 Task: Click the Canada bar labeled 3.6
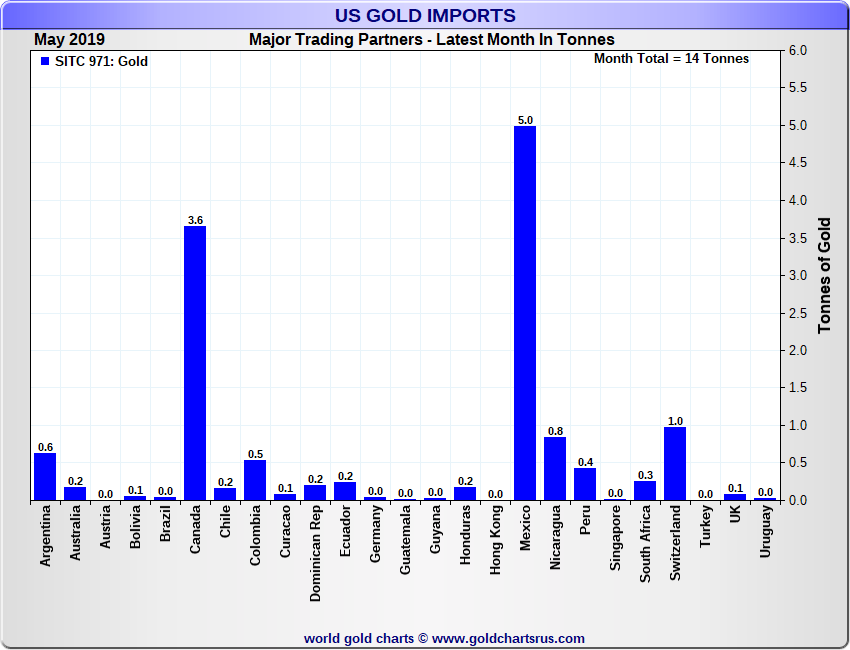click(x=195, y=363)
